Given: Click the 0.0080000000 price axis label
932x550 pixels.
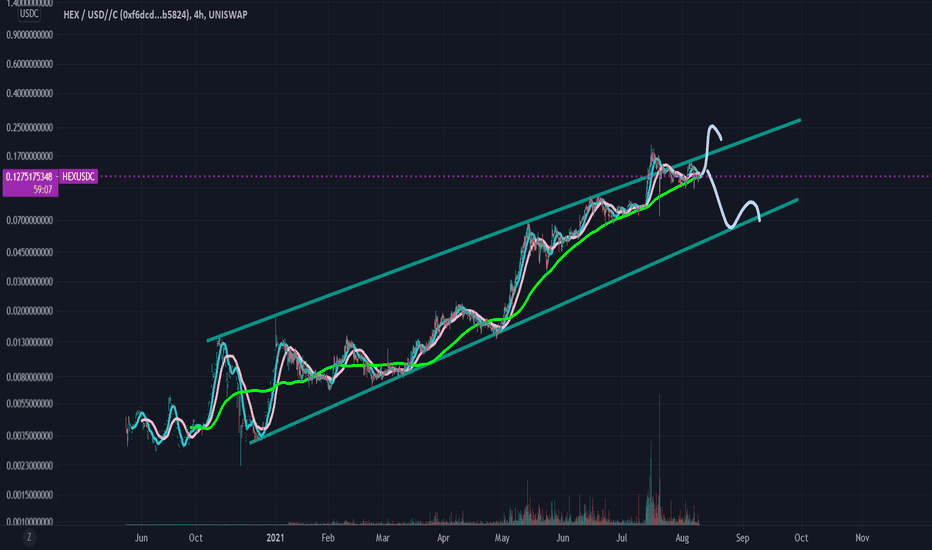Looking at the screenshot, I should click(29, 376).
